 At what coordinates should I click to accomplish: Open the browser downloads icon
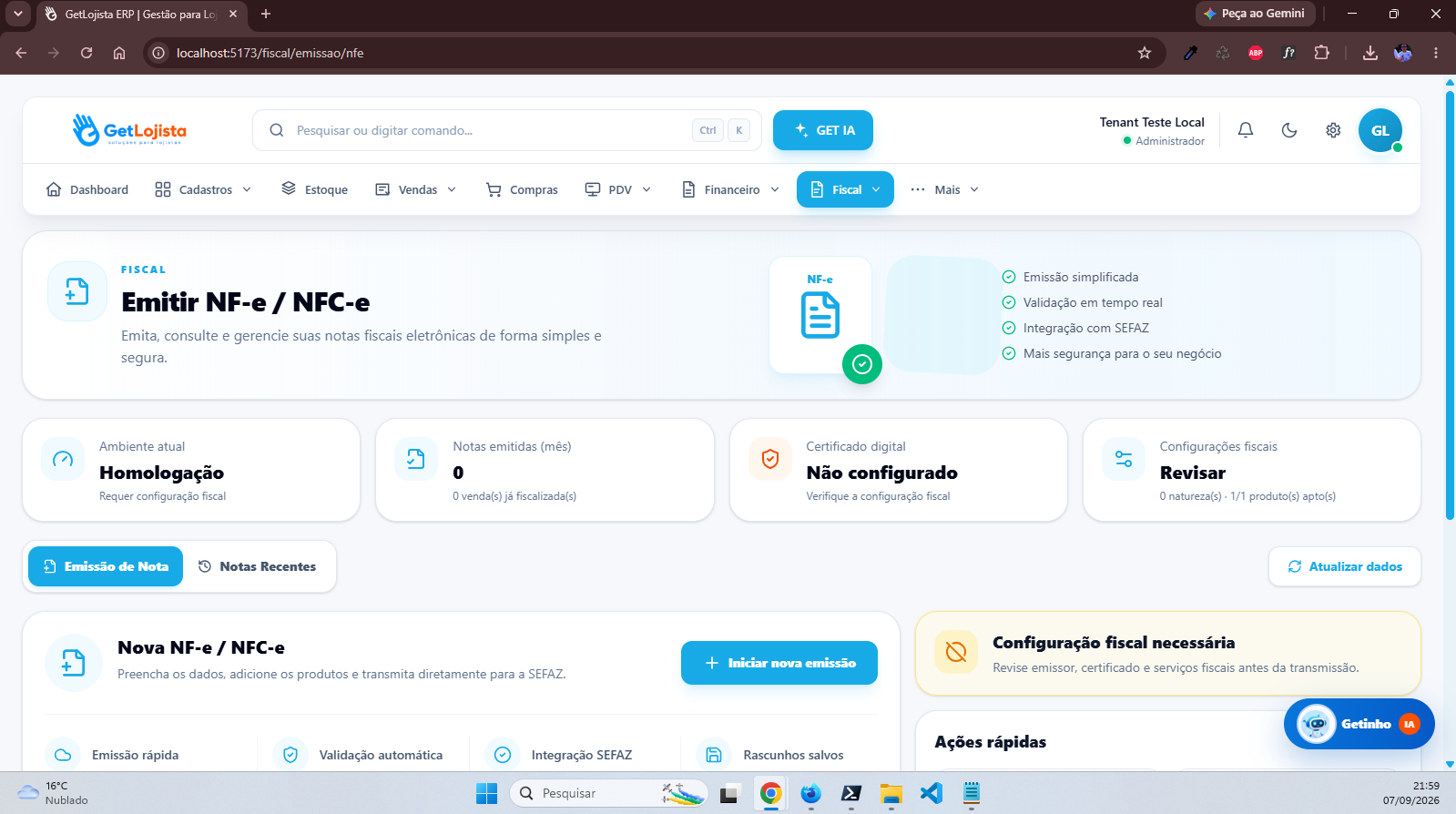1369,53
